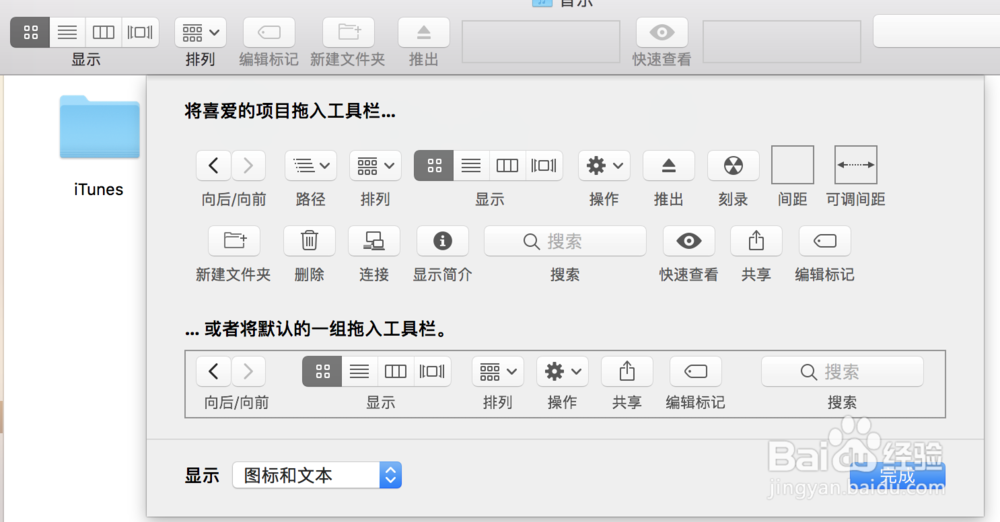Open 操作 gear dropdown in the default set
Viewport: 1000px width, 522px height.
(562, 371)
